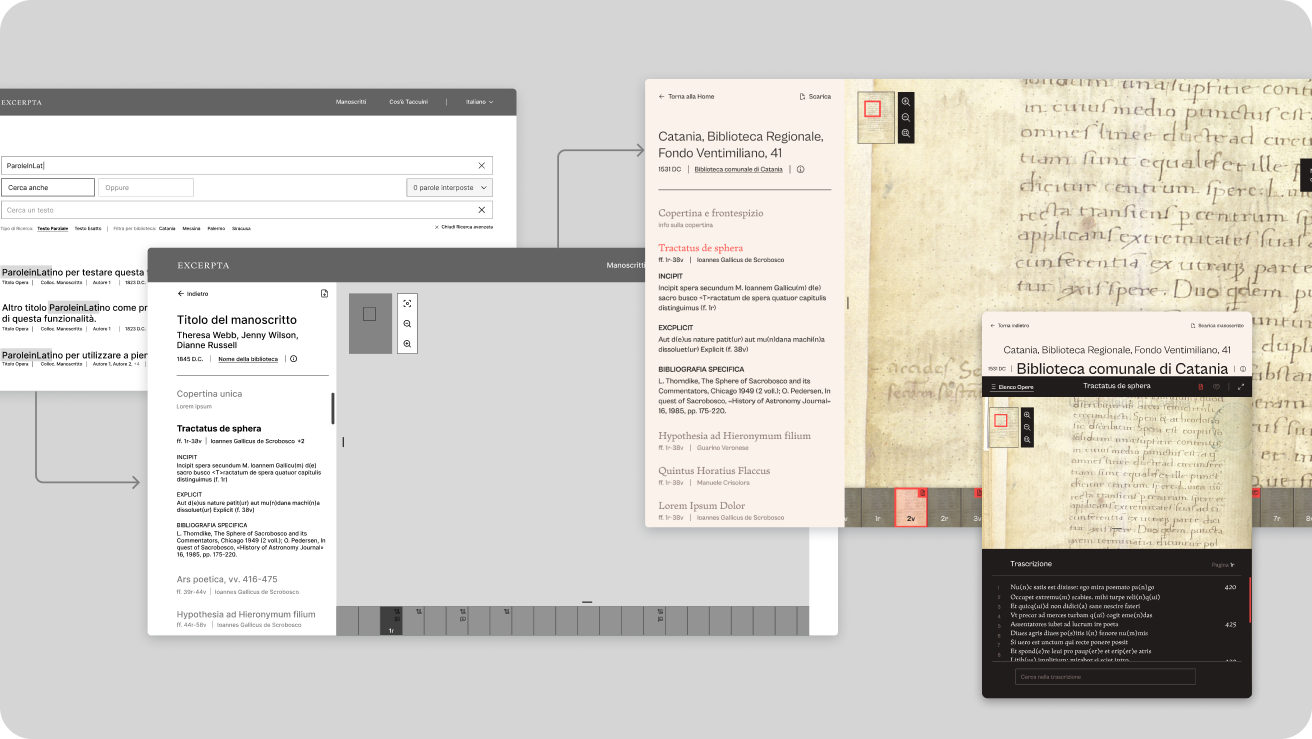Click 'Hypothesia ad Hieronymum filium' in Catania panel
This screenshot has height=739, width=1312.
click(734, 435)
